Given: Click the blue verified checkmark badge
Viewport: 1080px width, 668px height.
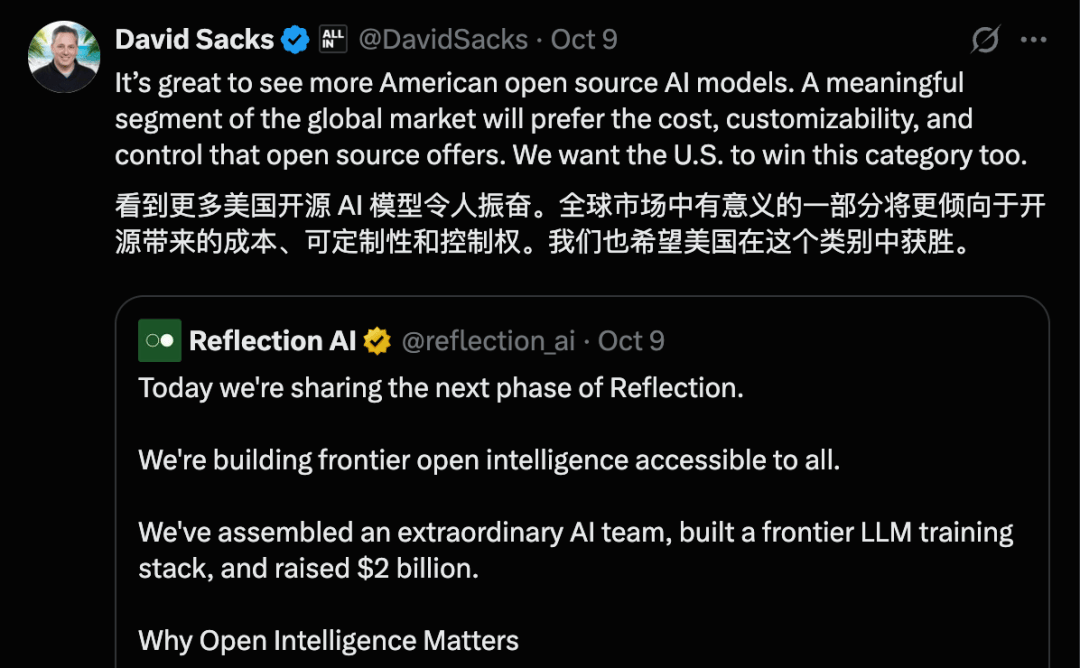Looking at the screenshot, I should pyautogui.click(x=295, y=40).
